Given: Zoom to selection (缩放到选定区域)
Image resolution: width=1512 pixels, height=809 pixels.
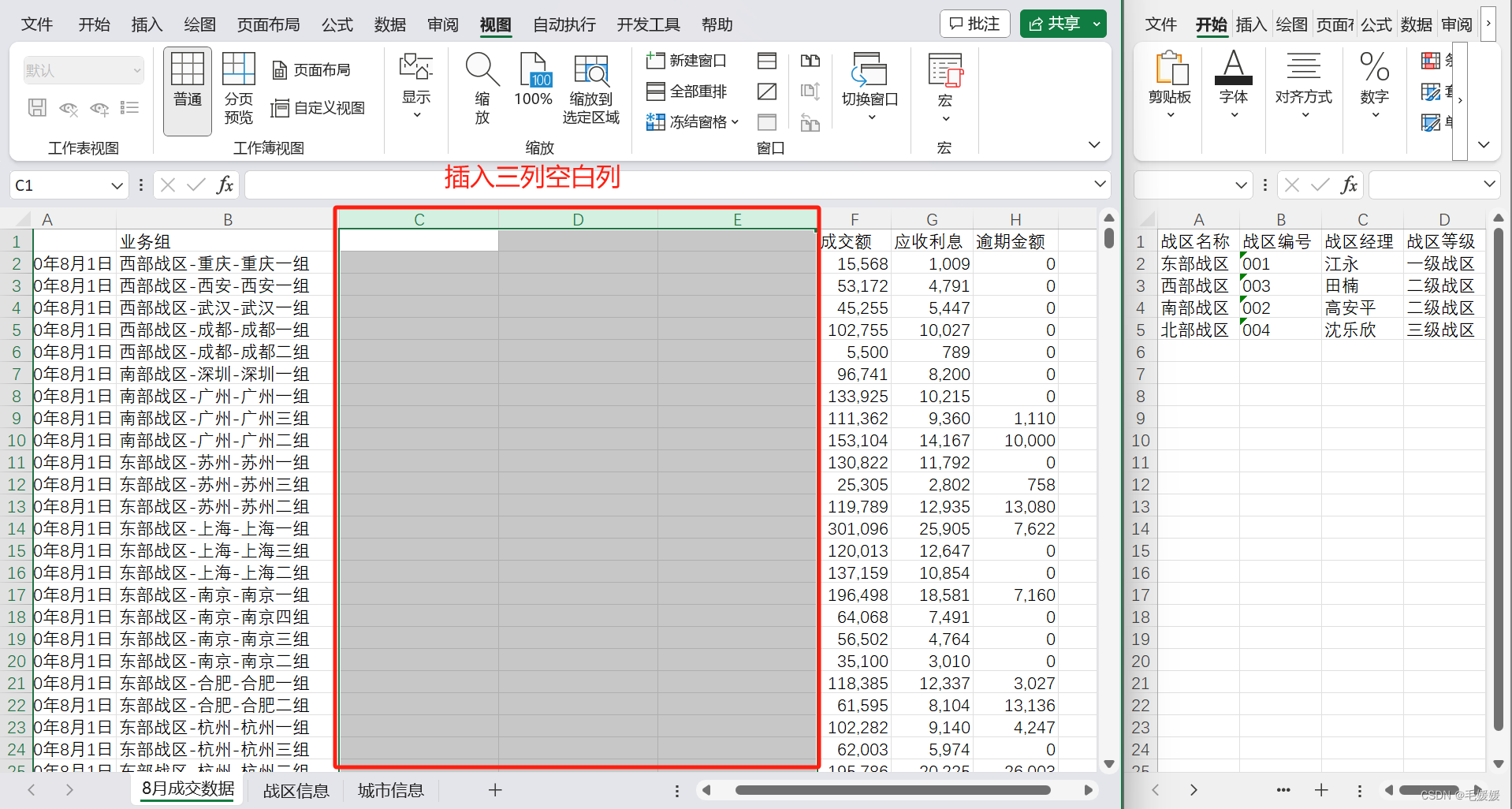Looking at the screenshot, I should click(x=591, y=90).
